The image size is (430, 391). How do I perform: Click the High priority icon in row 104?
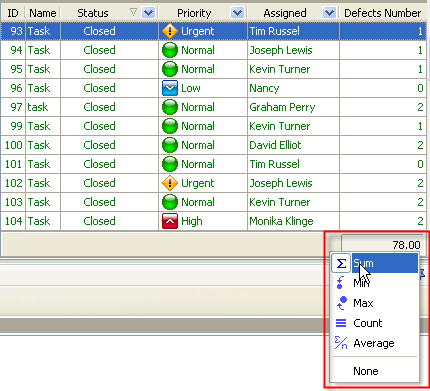pyautogui.click(x=170, y=221)
